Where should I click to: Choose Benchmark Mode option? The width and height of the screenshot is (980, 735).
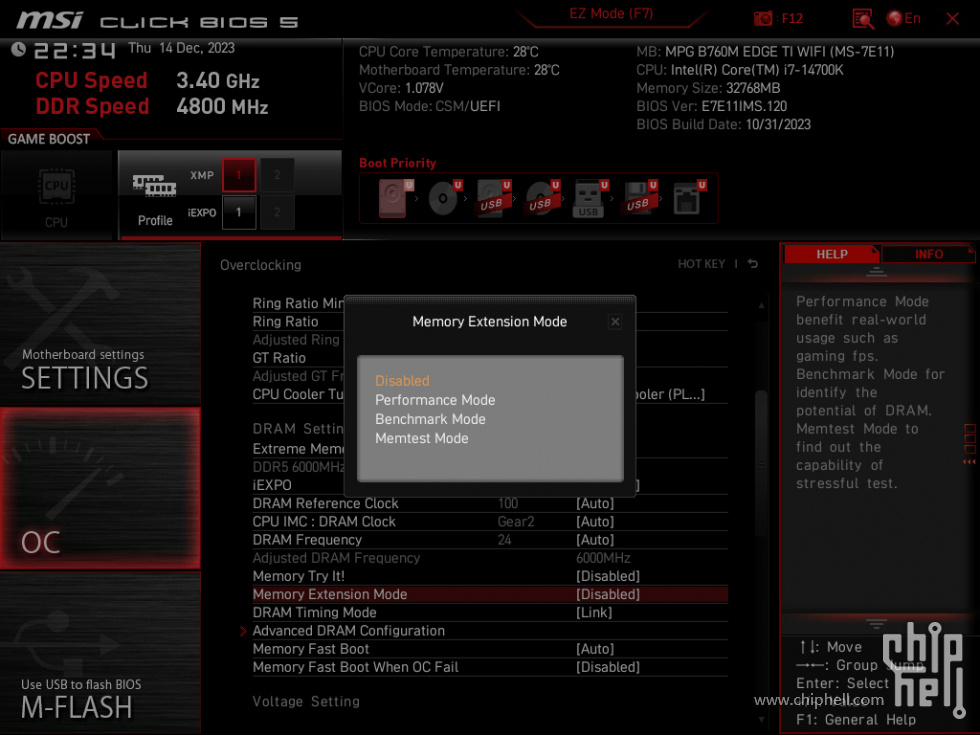(x=430, y=419)
